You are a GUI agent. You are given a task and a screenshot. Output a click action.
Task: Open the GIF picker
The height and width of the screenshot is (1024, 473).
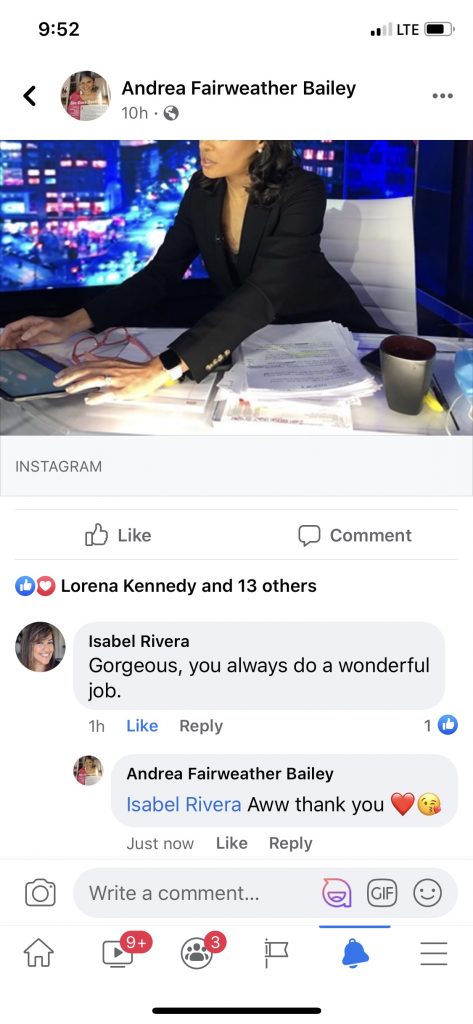click(x=382, y=893)
